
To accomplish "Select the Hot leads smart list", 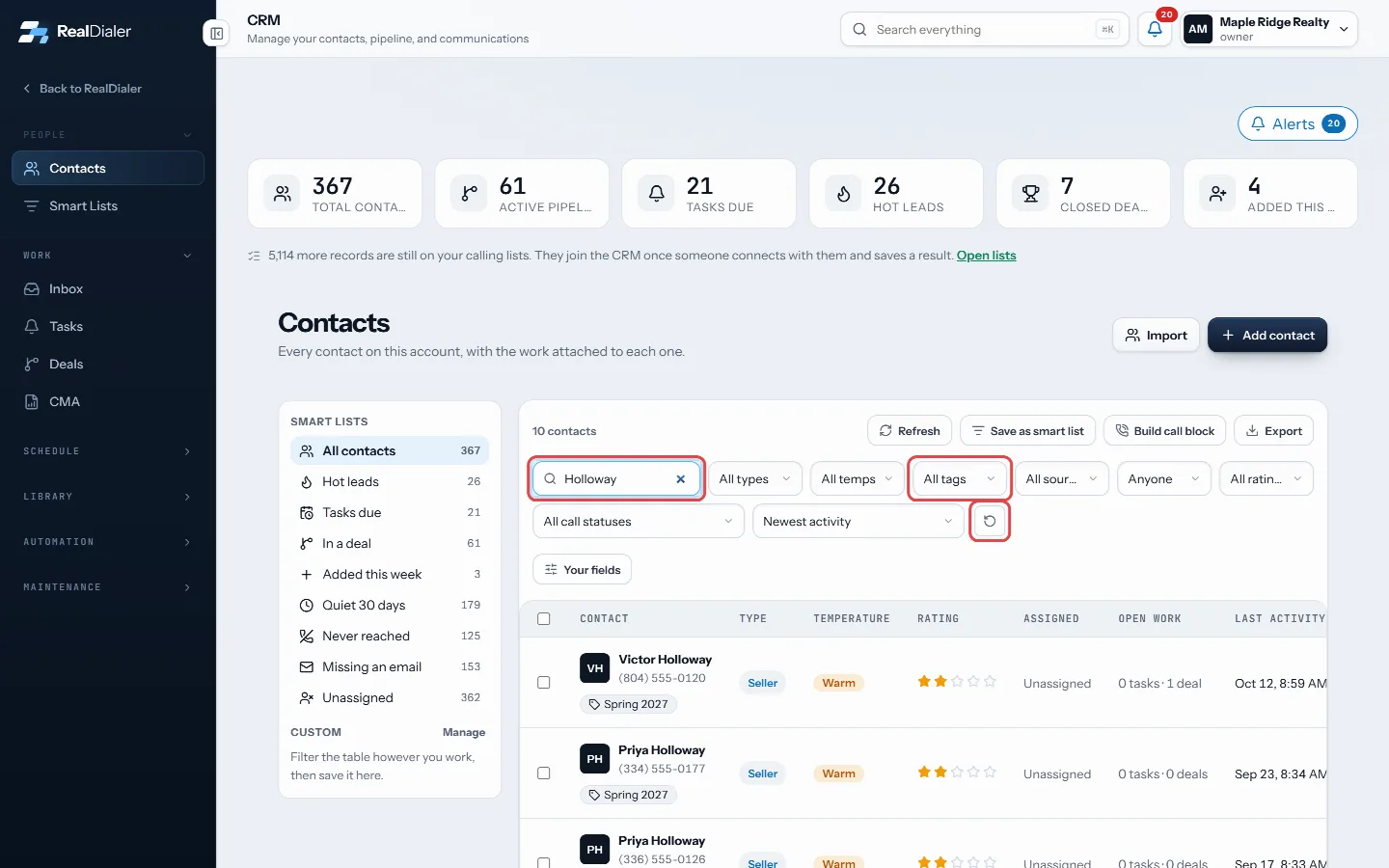I will click(x=390, y=482).
